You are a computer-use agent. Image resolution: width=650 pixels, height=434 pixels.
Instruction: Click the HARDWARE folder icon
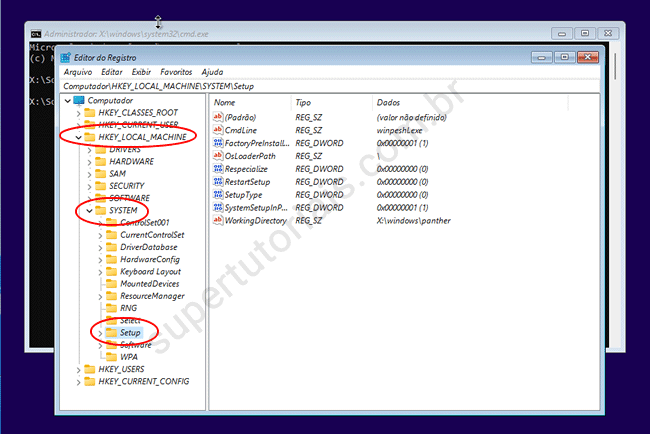100,161
